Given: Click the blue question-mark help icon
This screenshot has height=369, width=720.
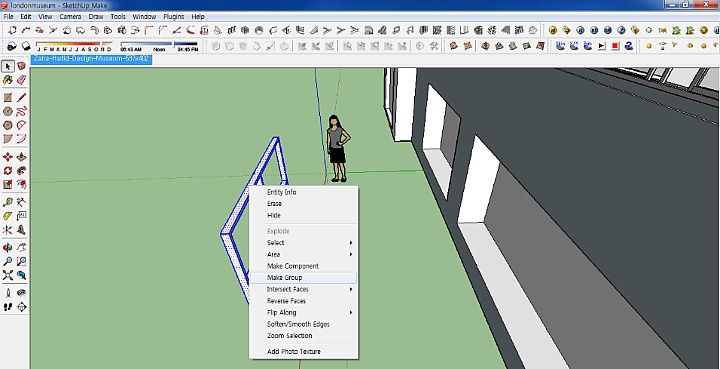Looking at the screenshot, I should click(629, 46).
